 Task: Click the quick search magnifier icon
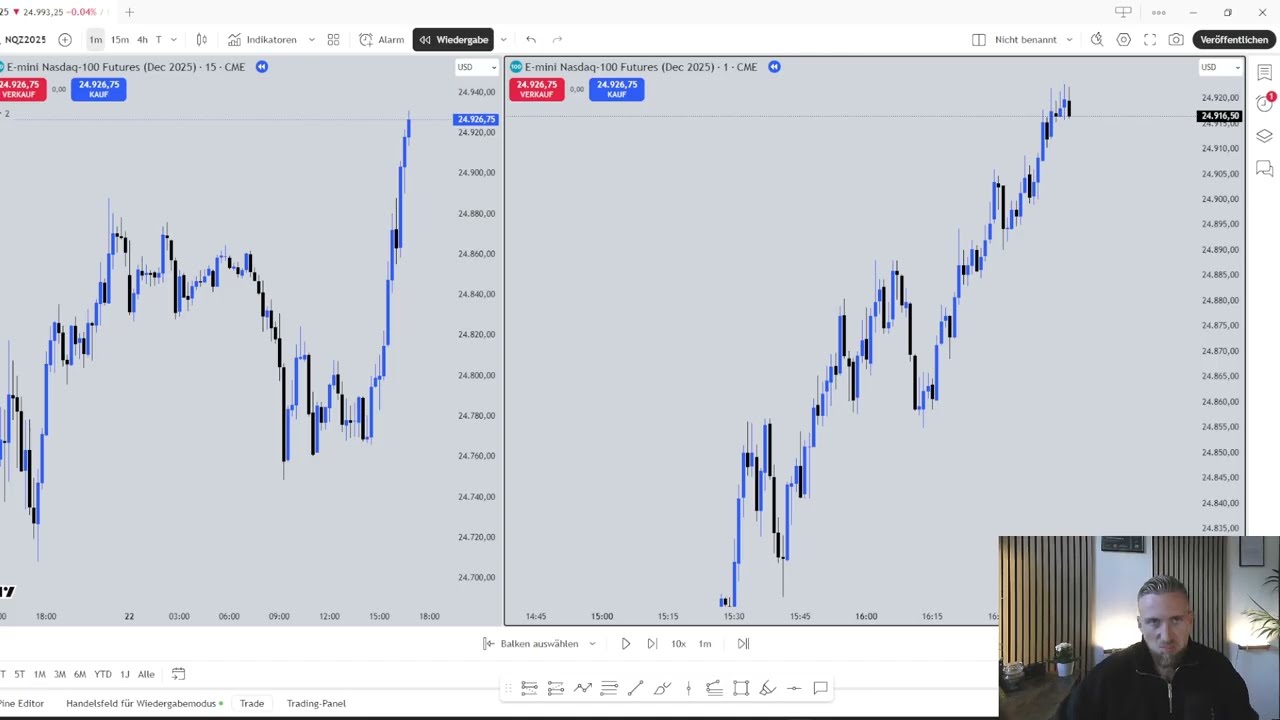(x=1097, y=40)
